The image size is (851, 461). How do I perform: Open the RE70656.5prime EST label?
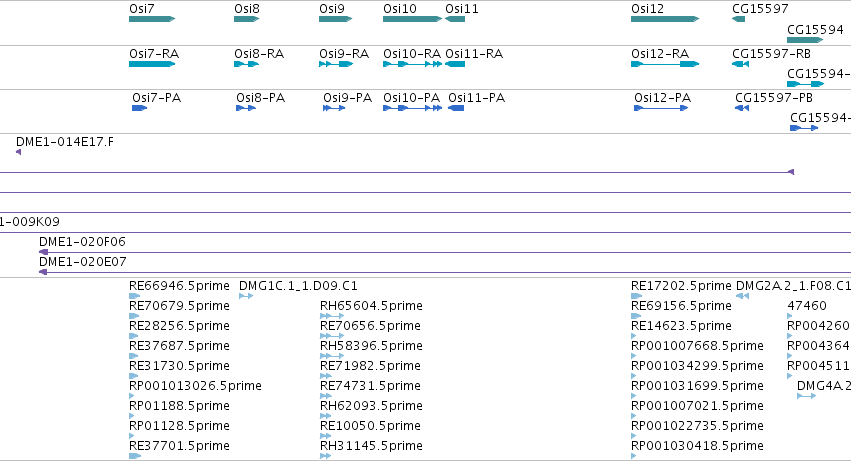pos(370,326)
